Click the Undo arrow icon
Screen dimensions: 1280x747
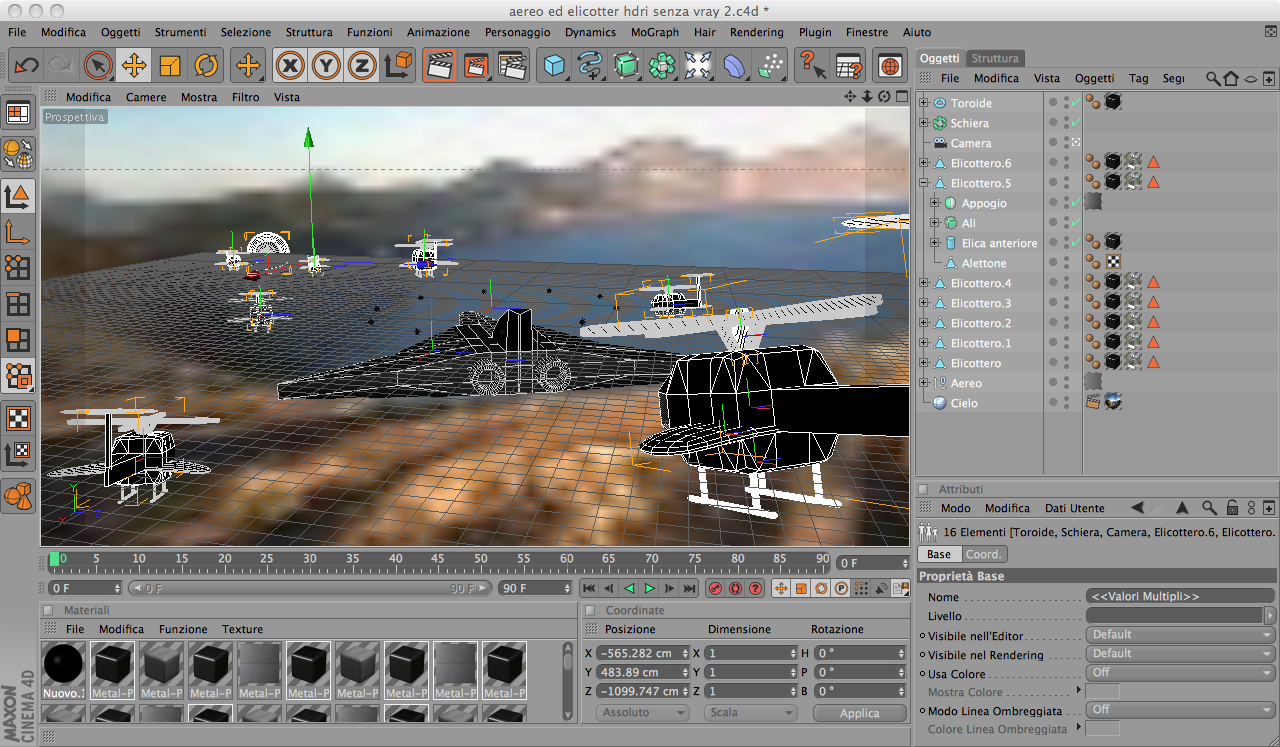click(26, 66)
